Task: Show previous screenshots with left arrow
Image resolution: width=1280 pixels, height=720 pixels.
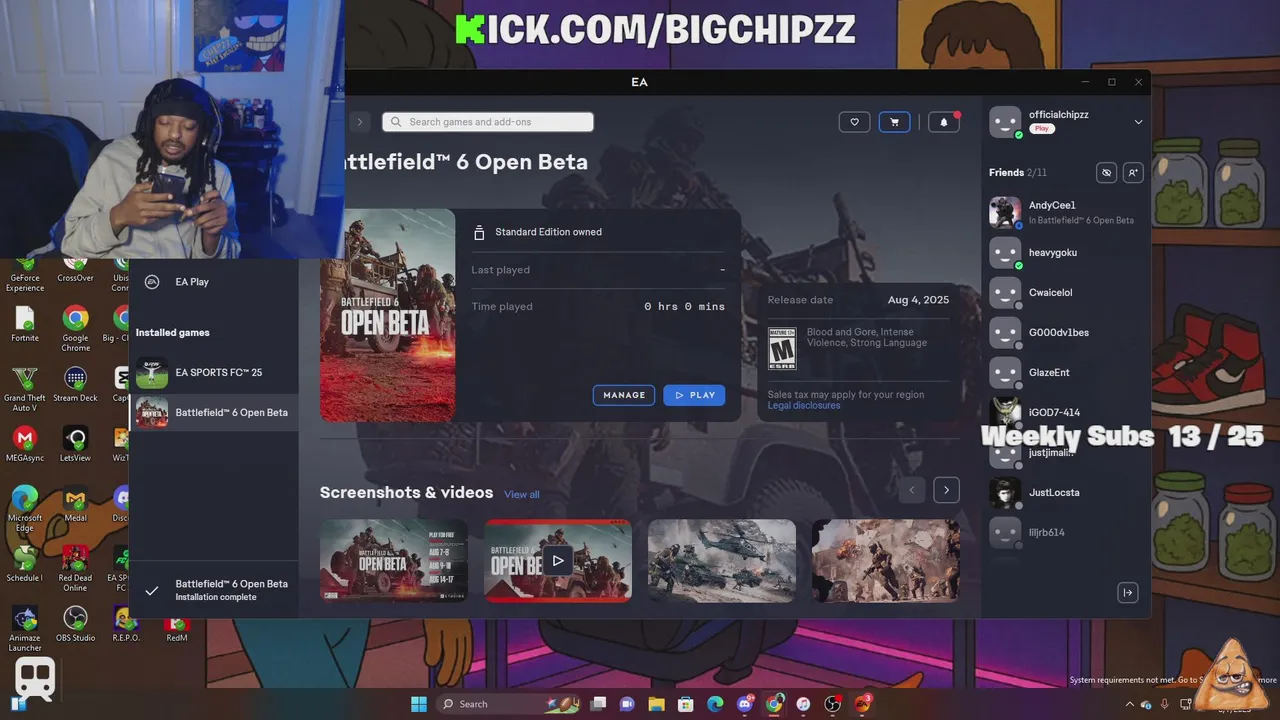Action: (912, 490)
